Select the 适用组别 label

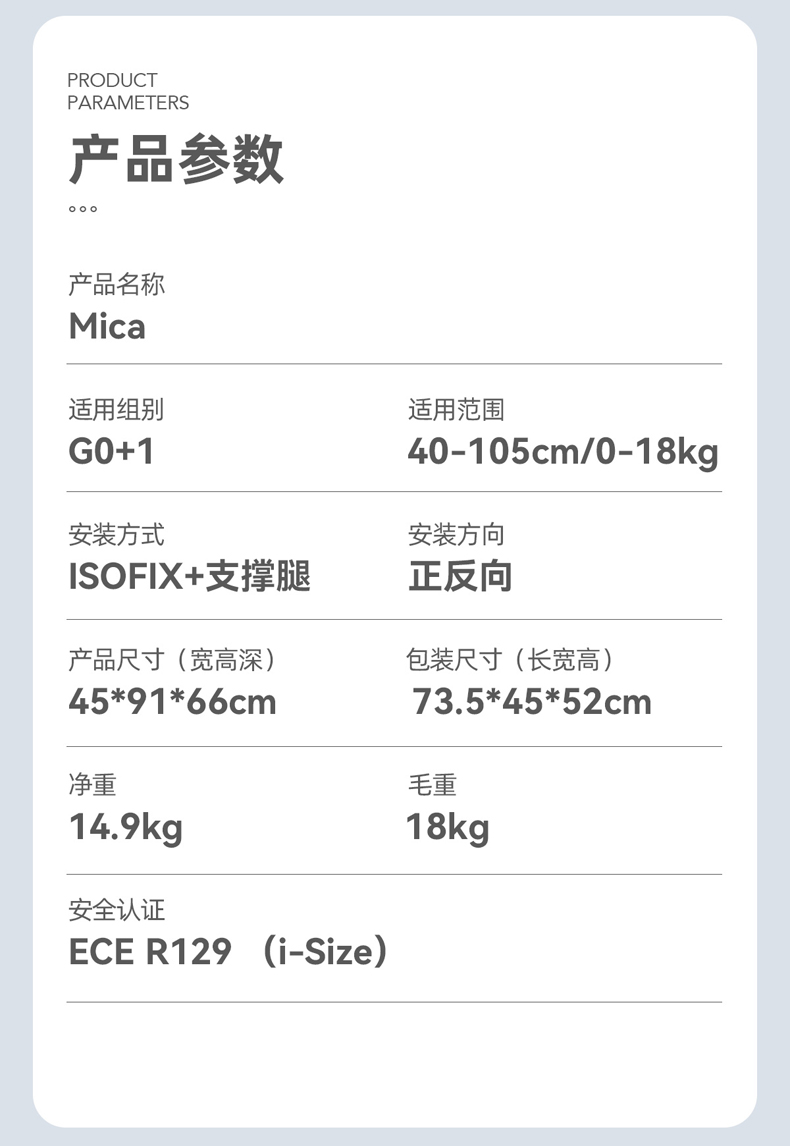point(116,409)
